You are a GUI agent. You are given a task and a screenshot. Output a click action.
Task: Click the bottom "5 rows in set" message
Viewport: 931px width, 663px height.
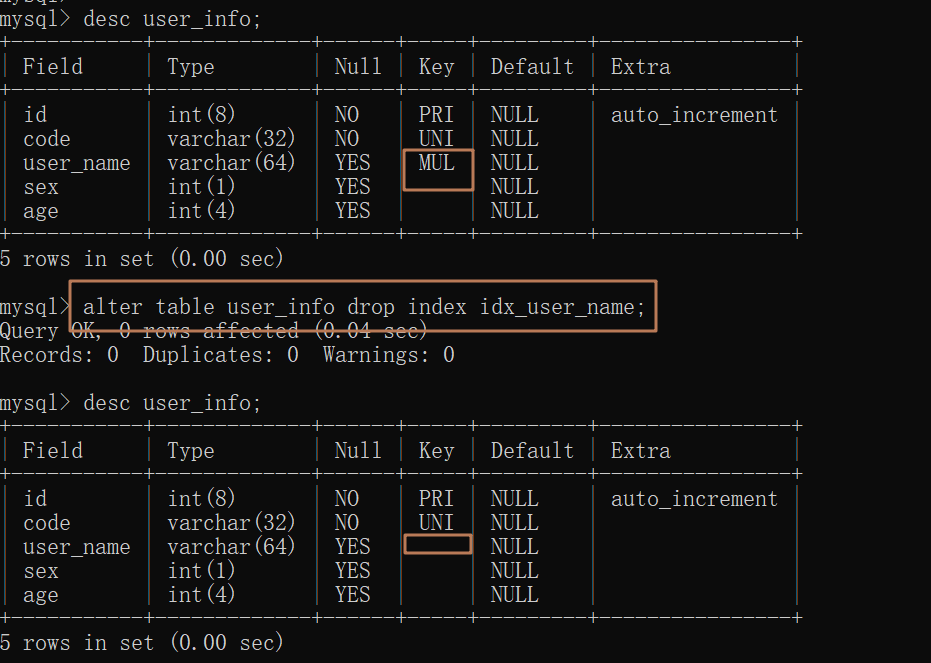point(142,643)
